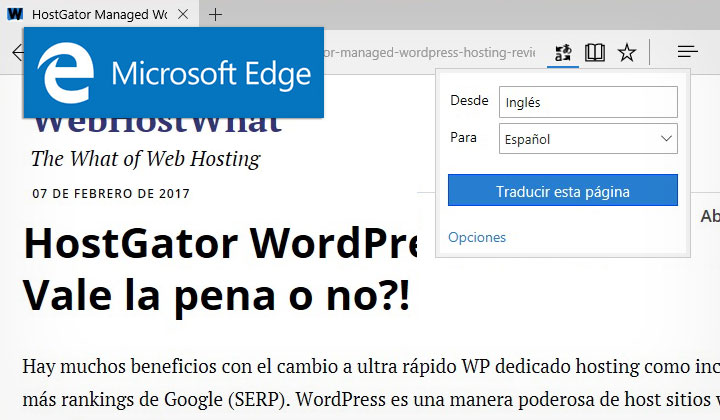Click the tagline The What of Web Hosting
The width and height of the screenshot is (720, 420).
pyautogui.click(x=146, y=159)
